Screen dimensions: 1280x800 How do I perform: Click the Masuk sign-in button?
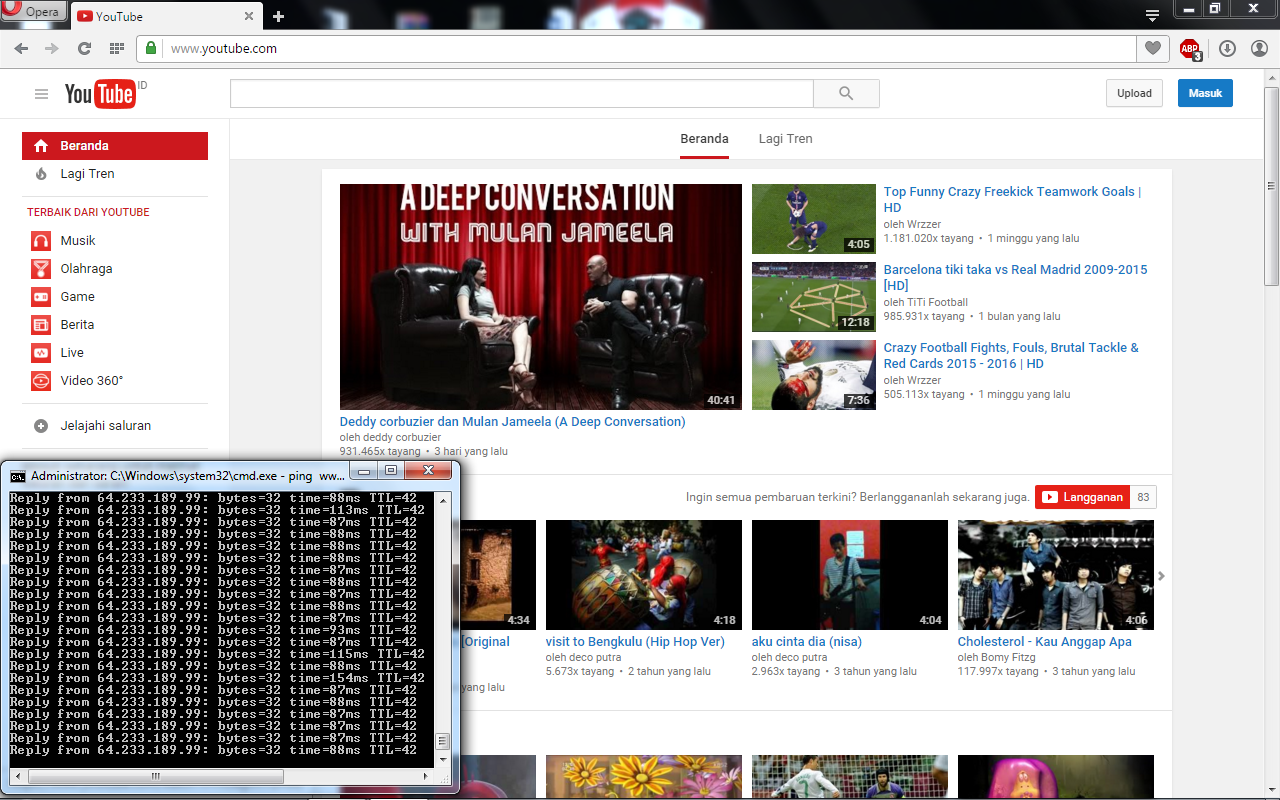pos(1205,93)
